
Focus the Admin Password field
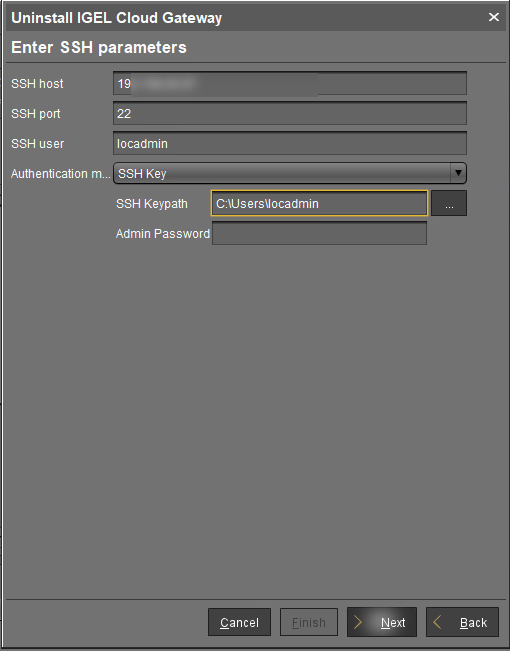click(x=319, y=233)
